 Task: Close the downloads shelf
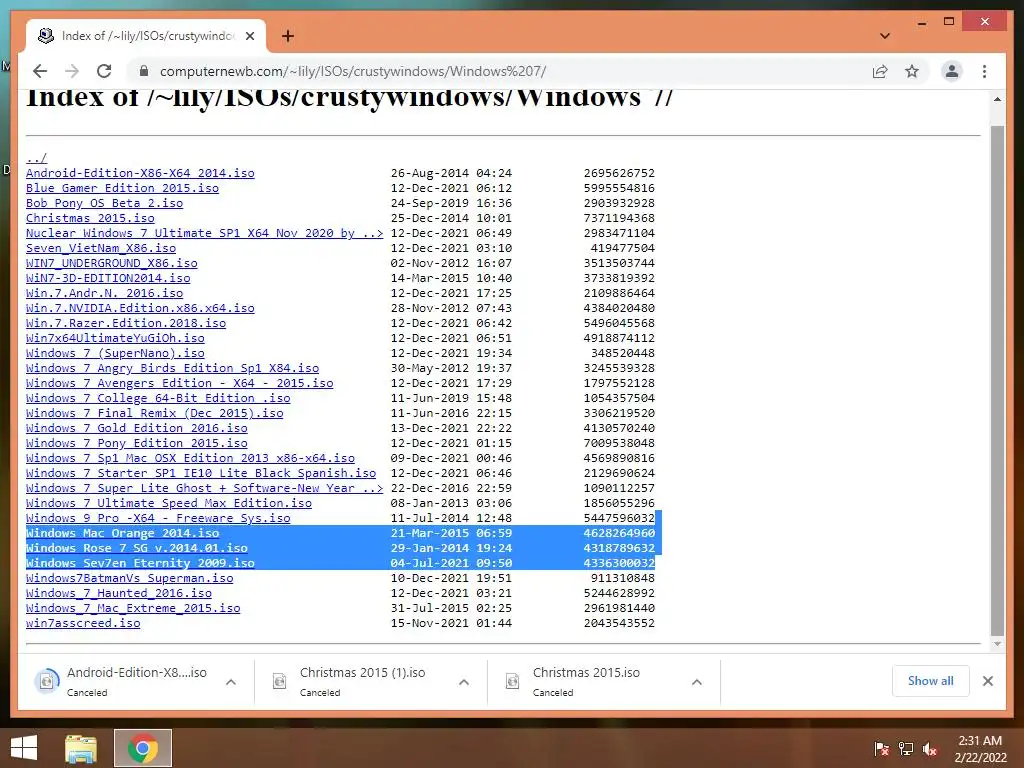click(988, 681)
